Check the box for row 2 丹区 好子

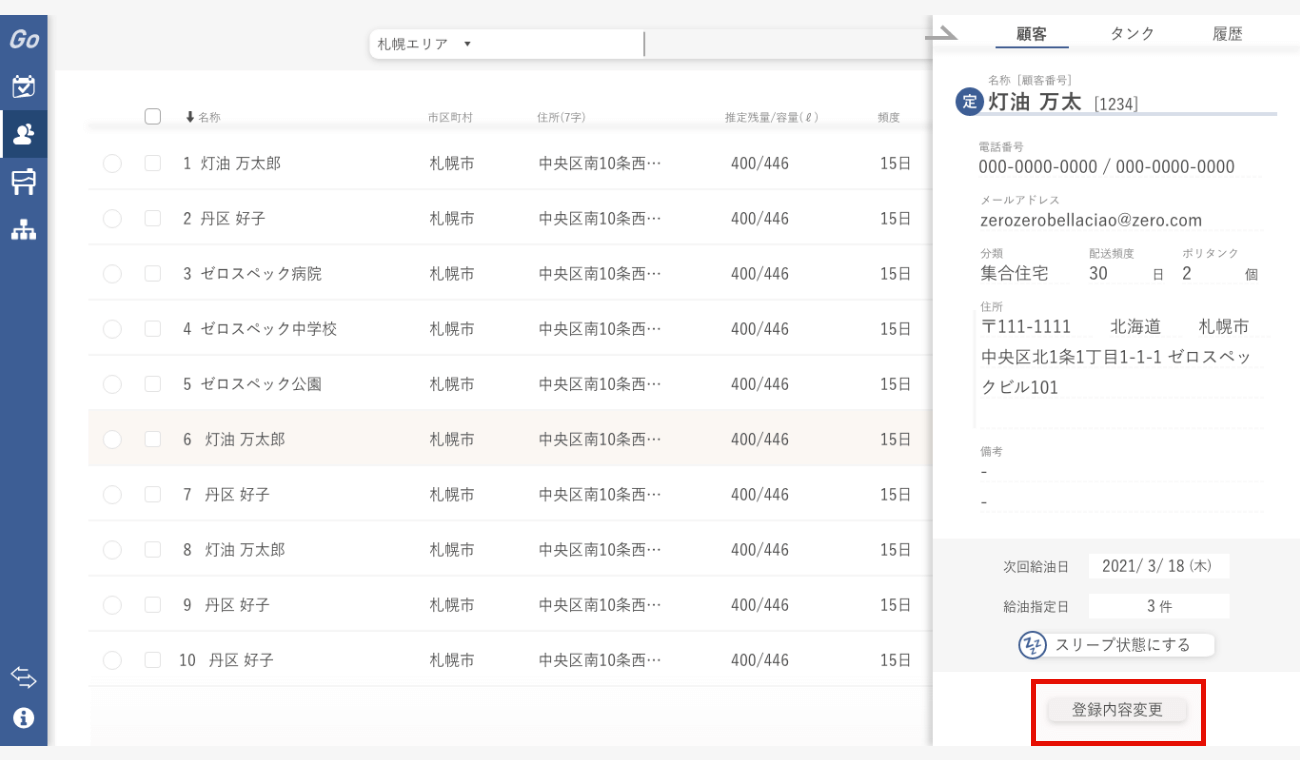[153, 218]
